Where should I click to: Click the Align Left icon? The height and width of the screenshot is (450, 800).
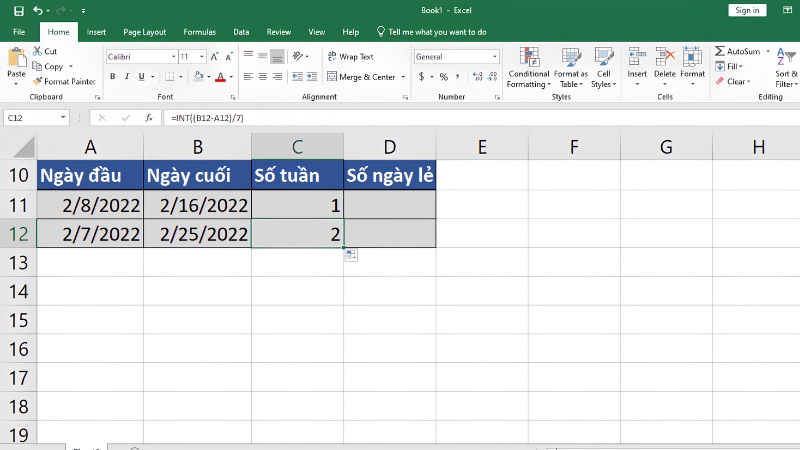(x=248, y=77)
